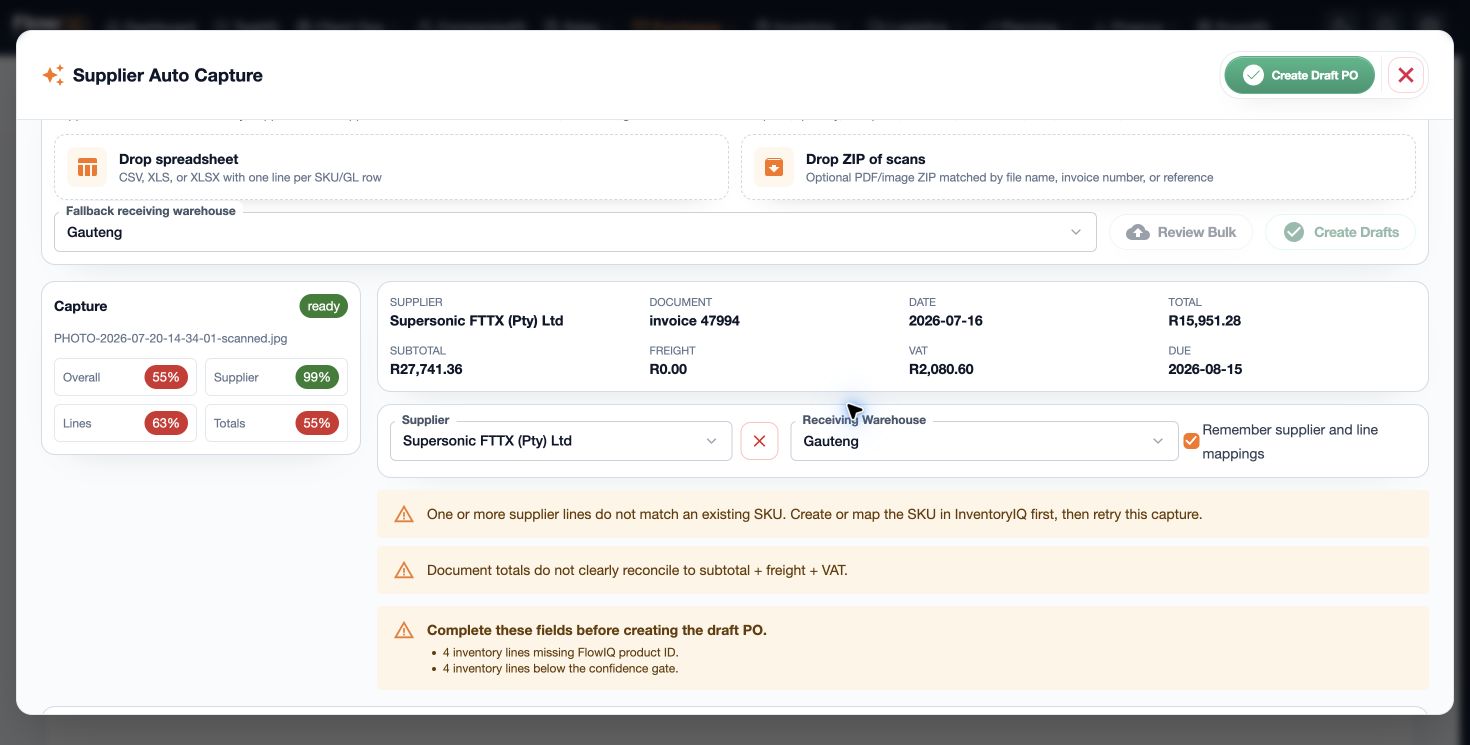Click the document date 2026-07-16

pos(946,321)
